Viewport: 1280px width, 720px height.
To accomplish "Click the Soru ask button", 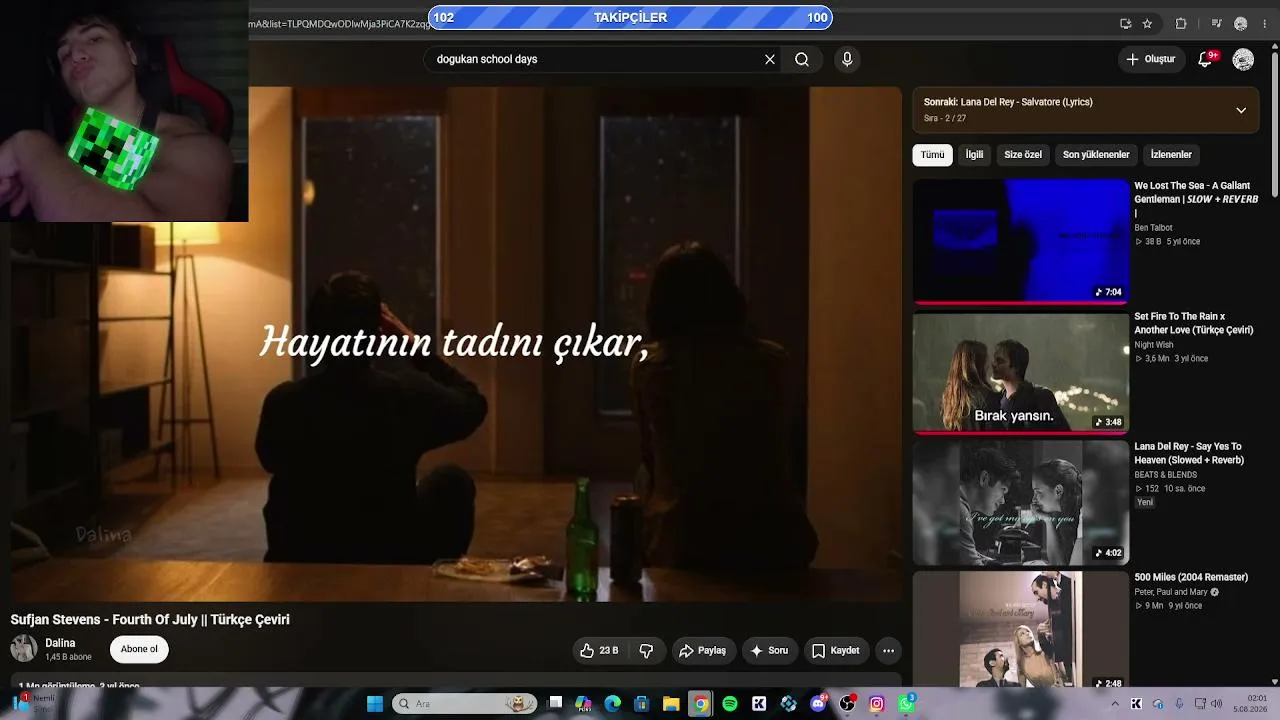I will click(x=769, y=650).
